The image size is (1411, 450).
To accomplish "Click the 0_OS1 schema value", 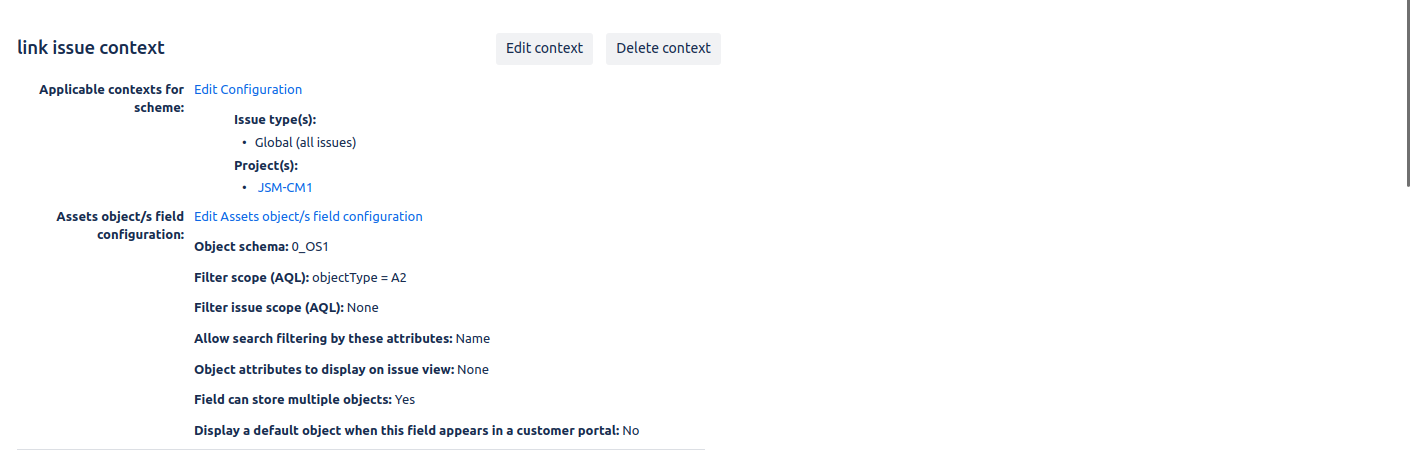I will [x=310, y=246].
